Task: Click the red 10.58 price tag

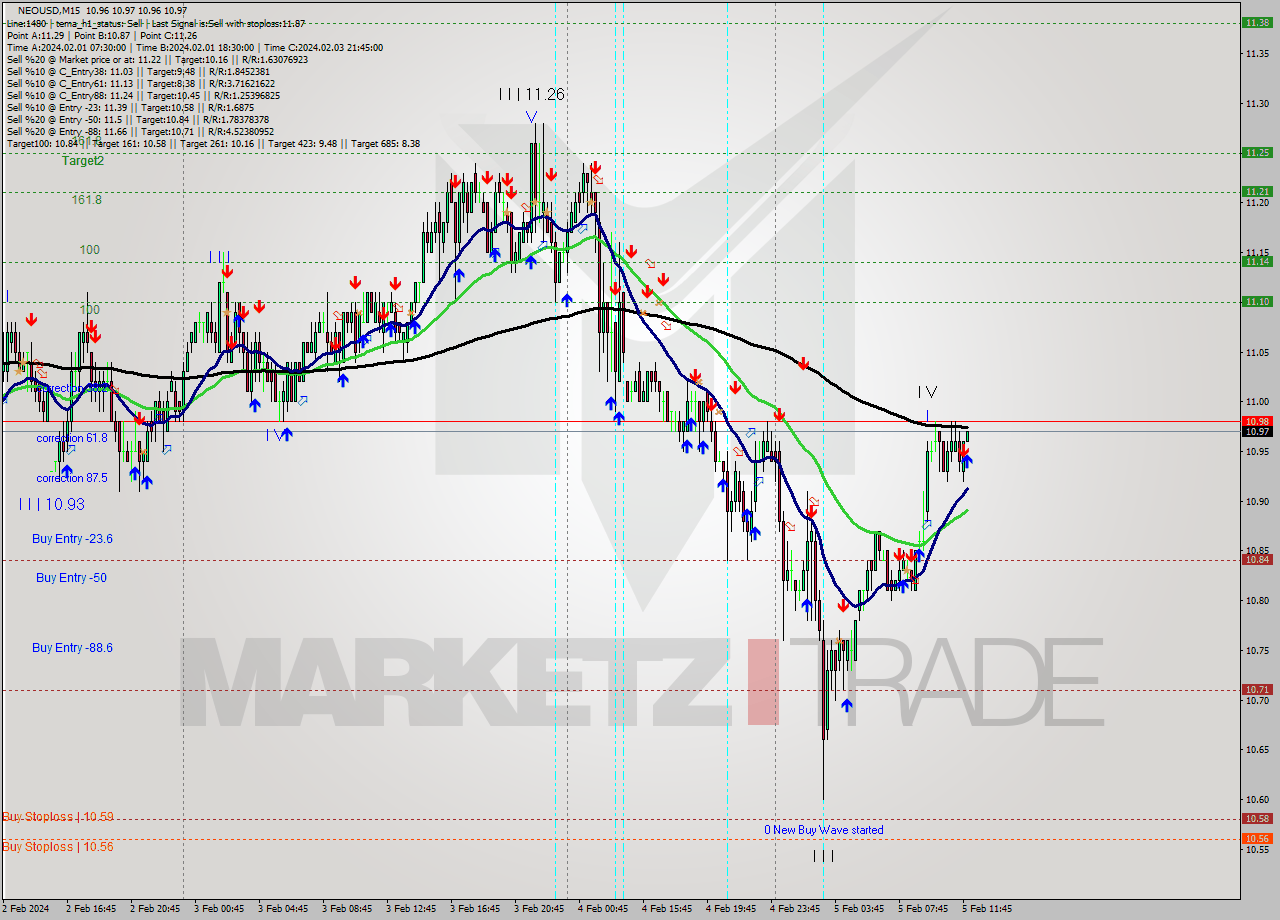Action: (1256, 818)
